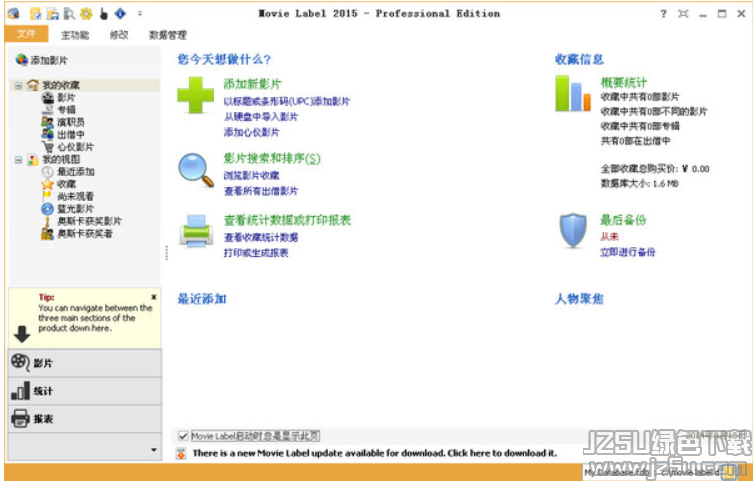Click the 收藏中共有0部影片 statistic text
Viewport: 753px width, 481px height.
click(x=640, y=96)
